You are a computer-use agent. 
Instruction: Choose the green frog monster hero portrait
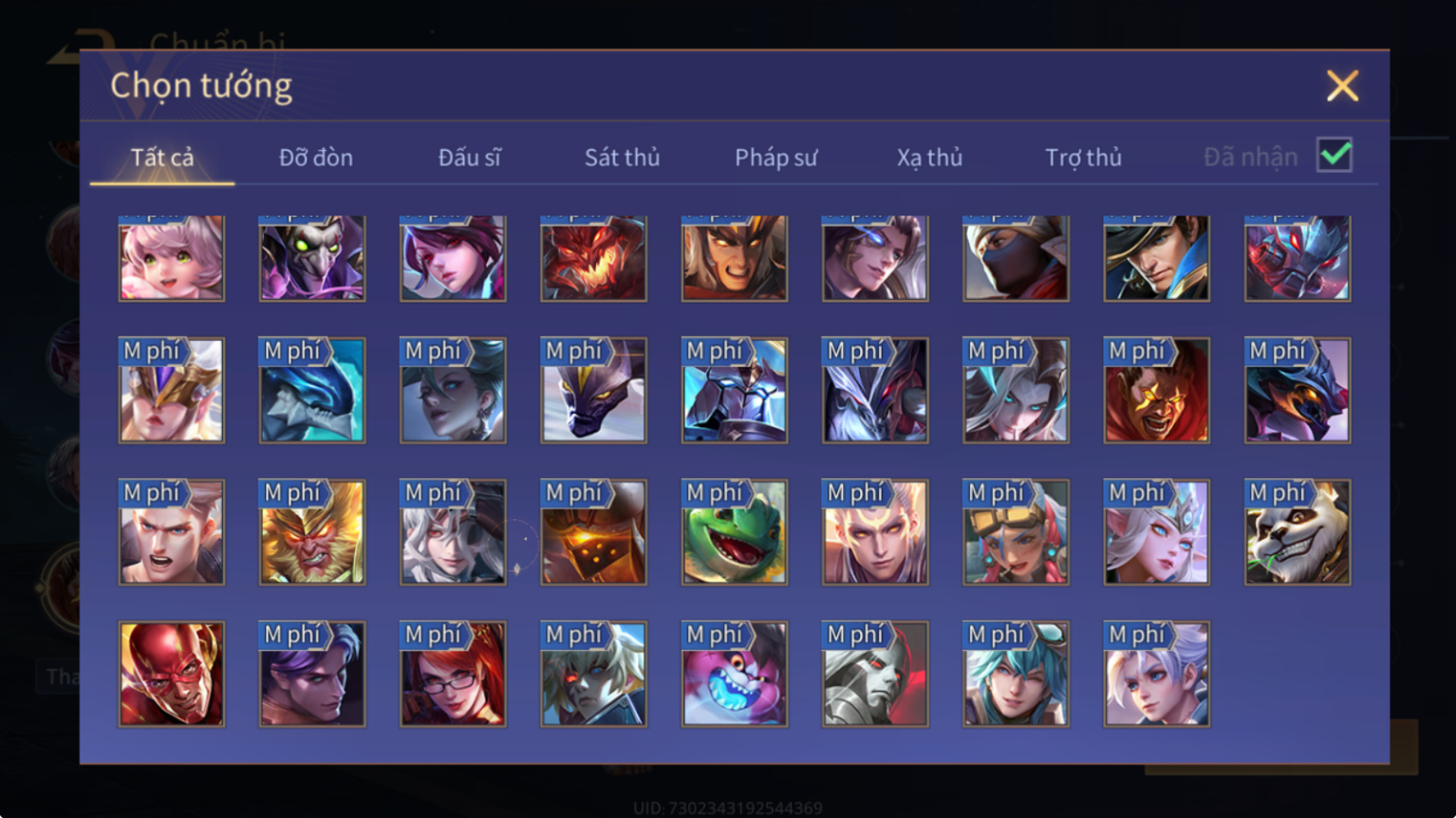[735, 531]
